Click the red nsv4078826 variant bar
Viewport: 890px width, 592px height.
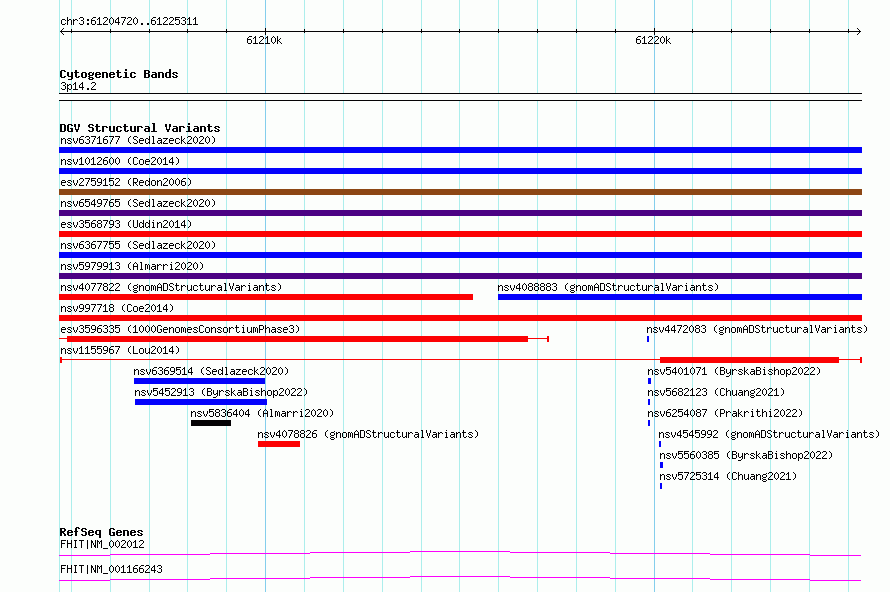pyautogui.click(x=279, y=444)
